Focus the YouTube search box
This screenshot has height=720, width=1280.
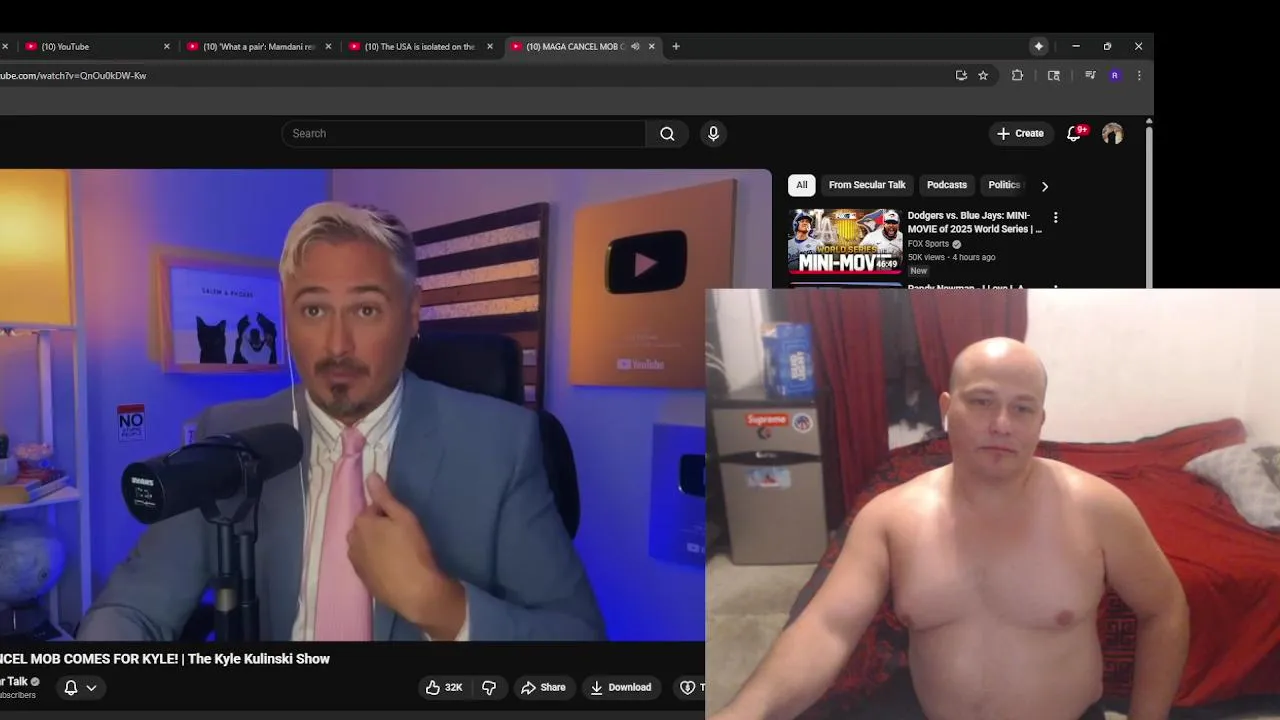coord(463,133)
